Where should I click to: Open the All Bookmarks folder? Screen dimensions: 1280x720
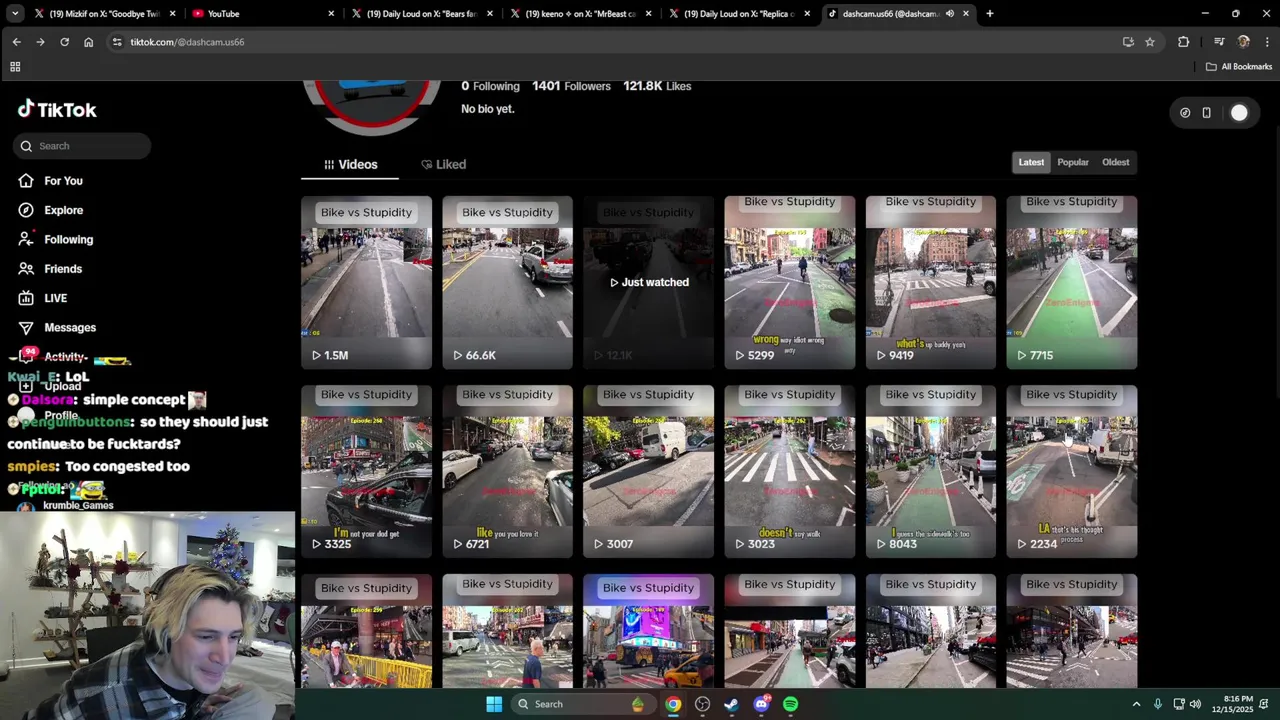[1239, 67]
